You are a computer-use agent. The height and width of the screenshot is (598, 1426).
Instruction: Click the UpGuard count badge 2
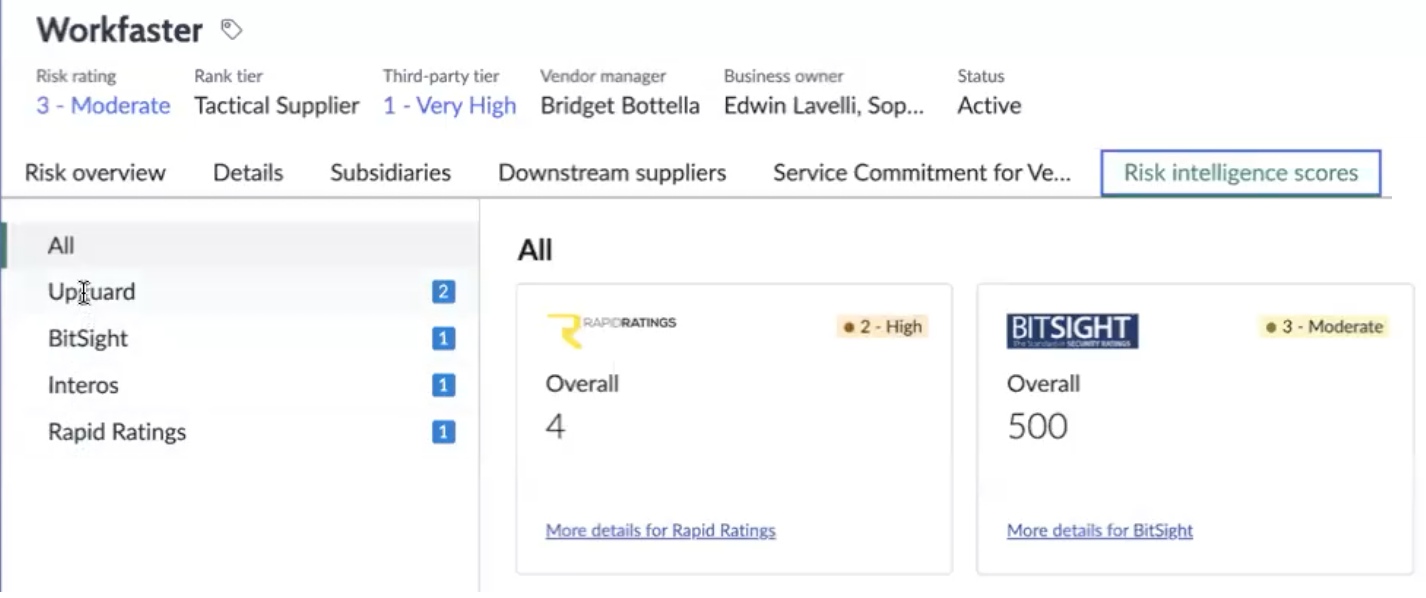click(x=443, y=292)
